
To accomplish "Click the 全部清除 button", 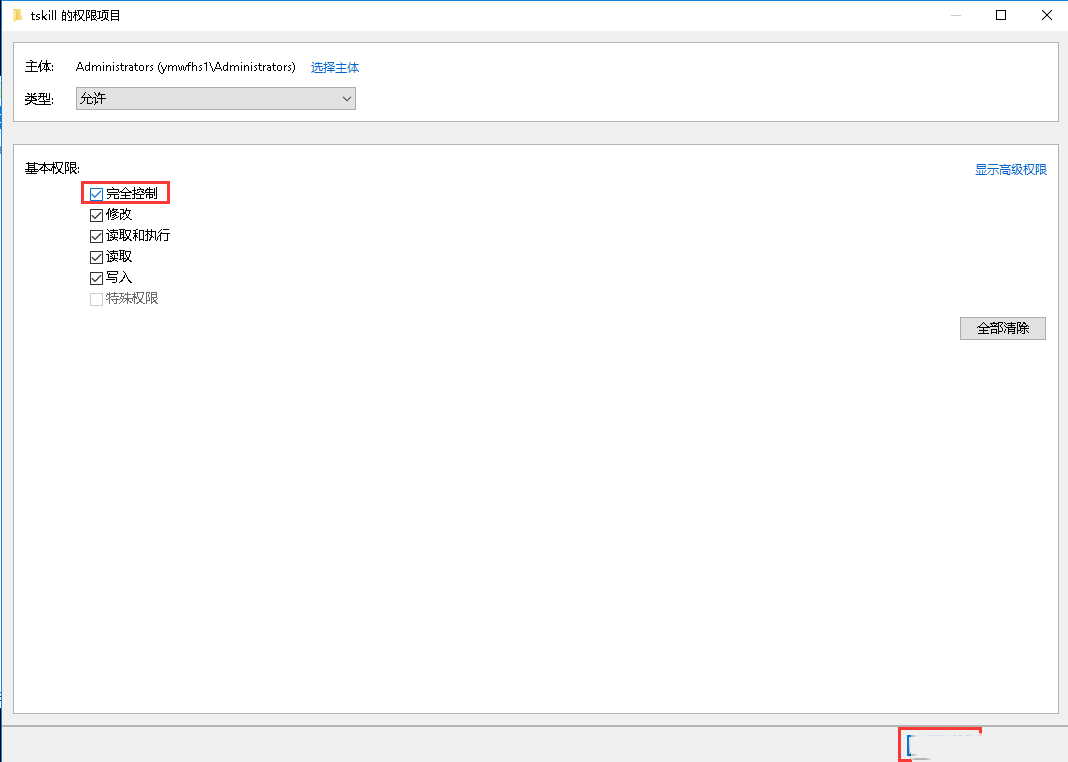I will [x=1003, y=328].
